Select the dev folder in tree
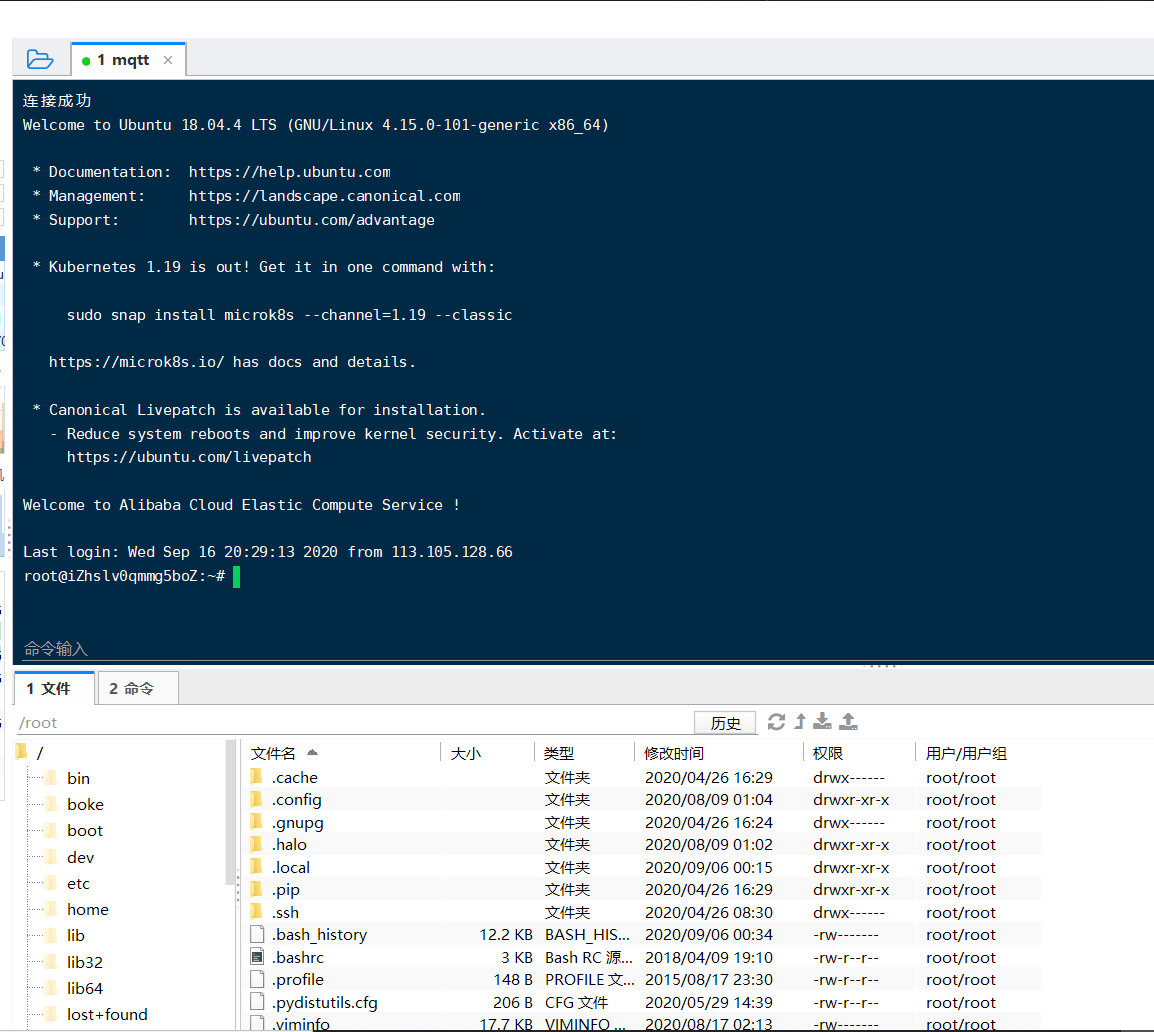The height and width of the screenshot is (1032, 1154). [80, 858]
